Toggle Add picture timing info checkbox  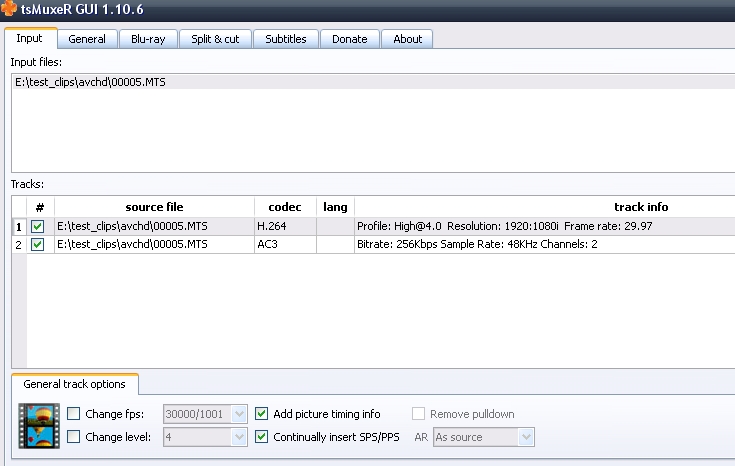[262, 413]
